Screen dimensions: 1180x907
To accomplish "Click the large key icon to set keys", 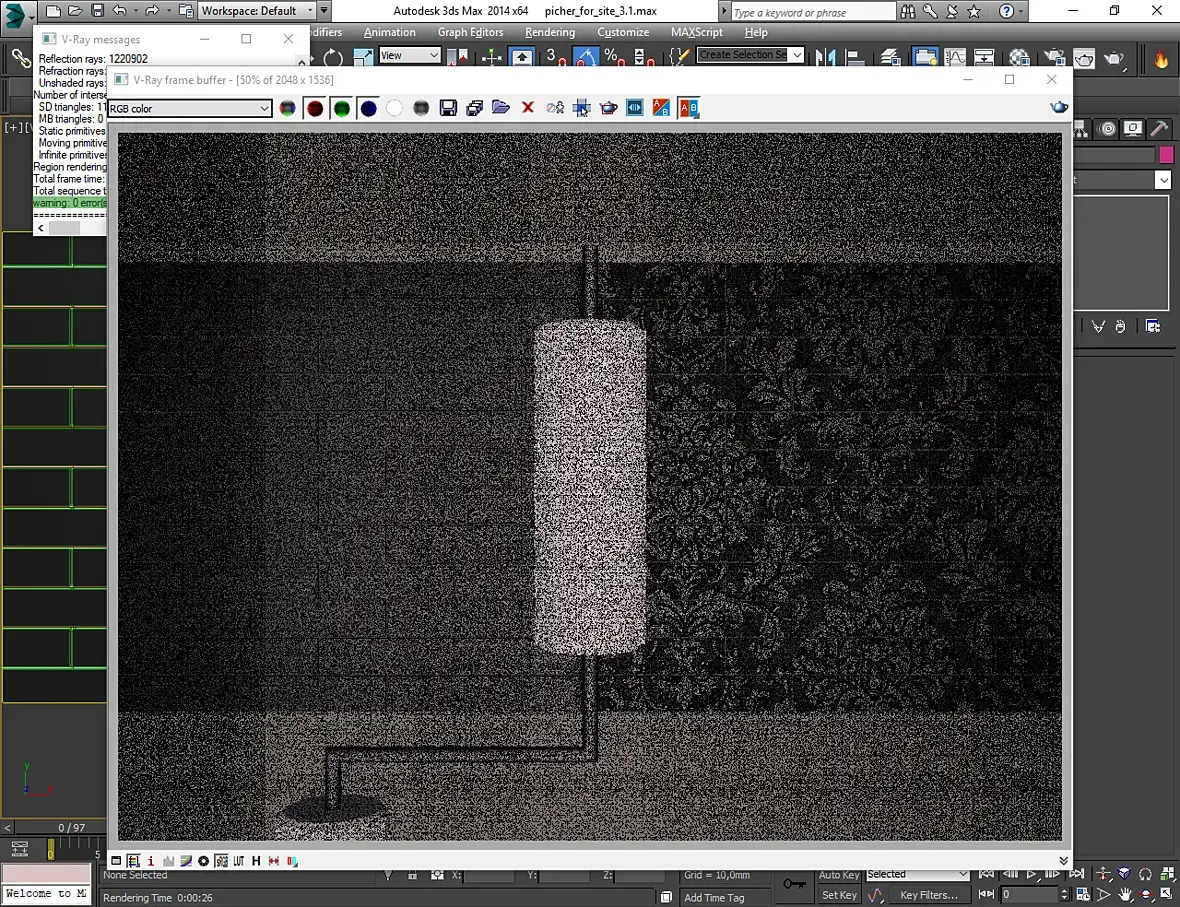I will [x=793, y=884].
